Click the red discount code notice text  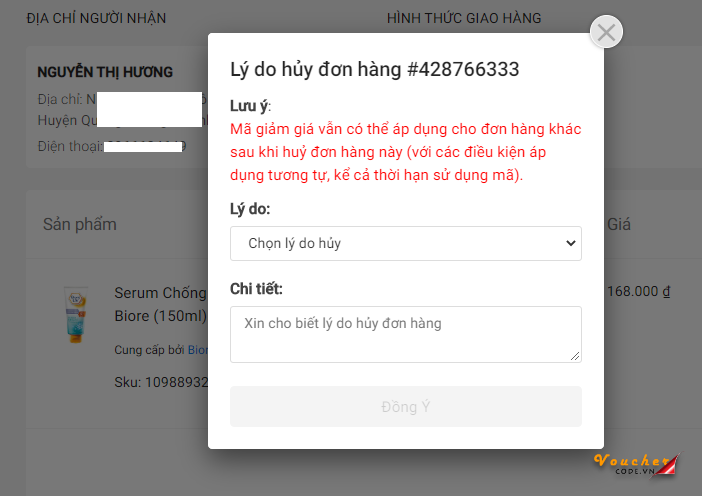405,152
